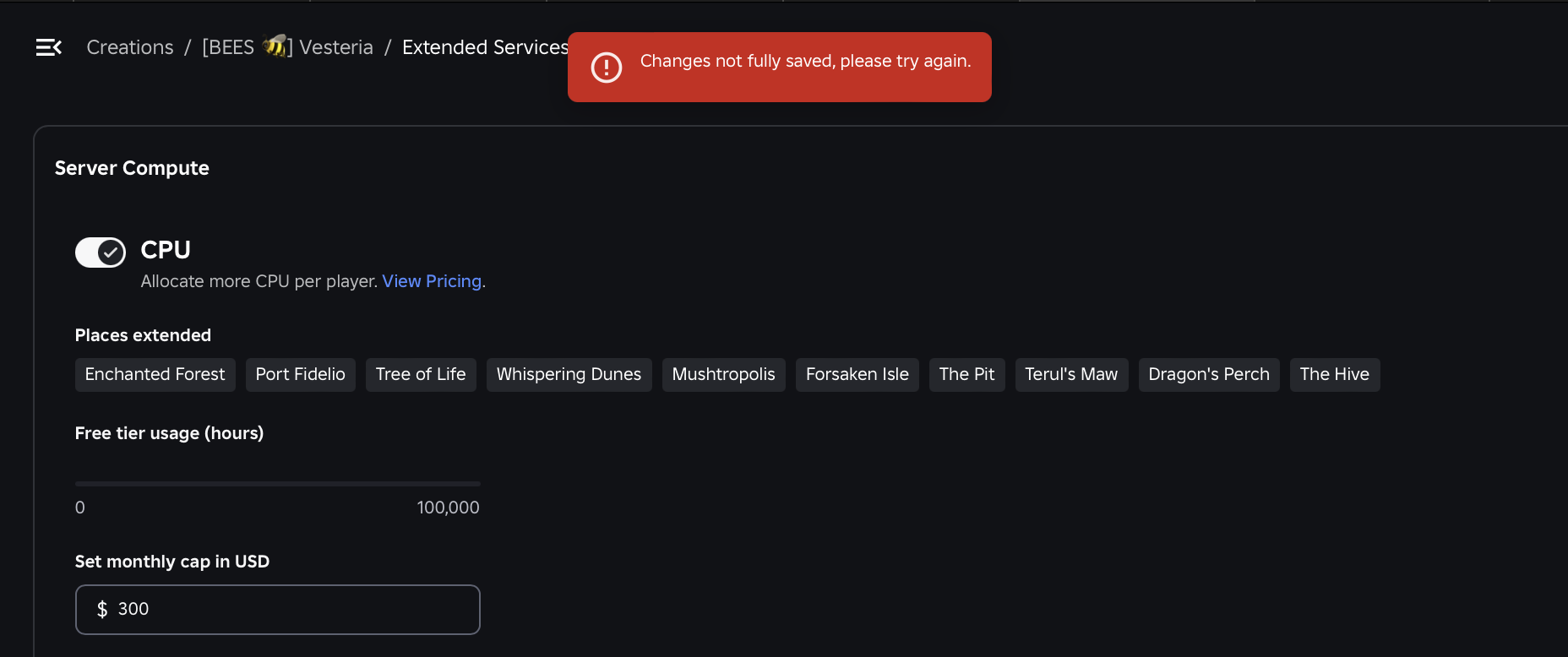Collapse the sidebar navigation menu icon
Viewport: 1568px width, 657px height.
49,47
